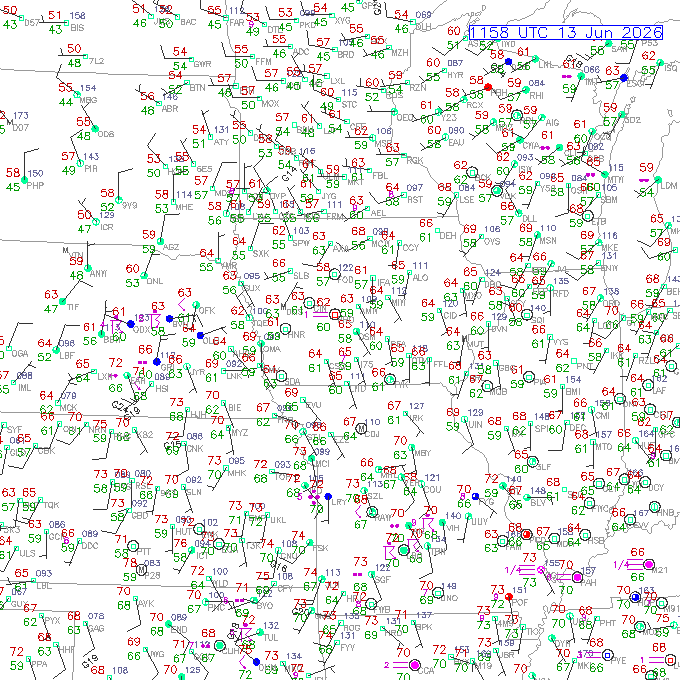Click the circled green station marker at CUH
This screenshot has width=680, height=680.
220,646
